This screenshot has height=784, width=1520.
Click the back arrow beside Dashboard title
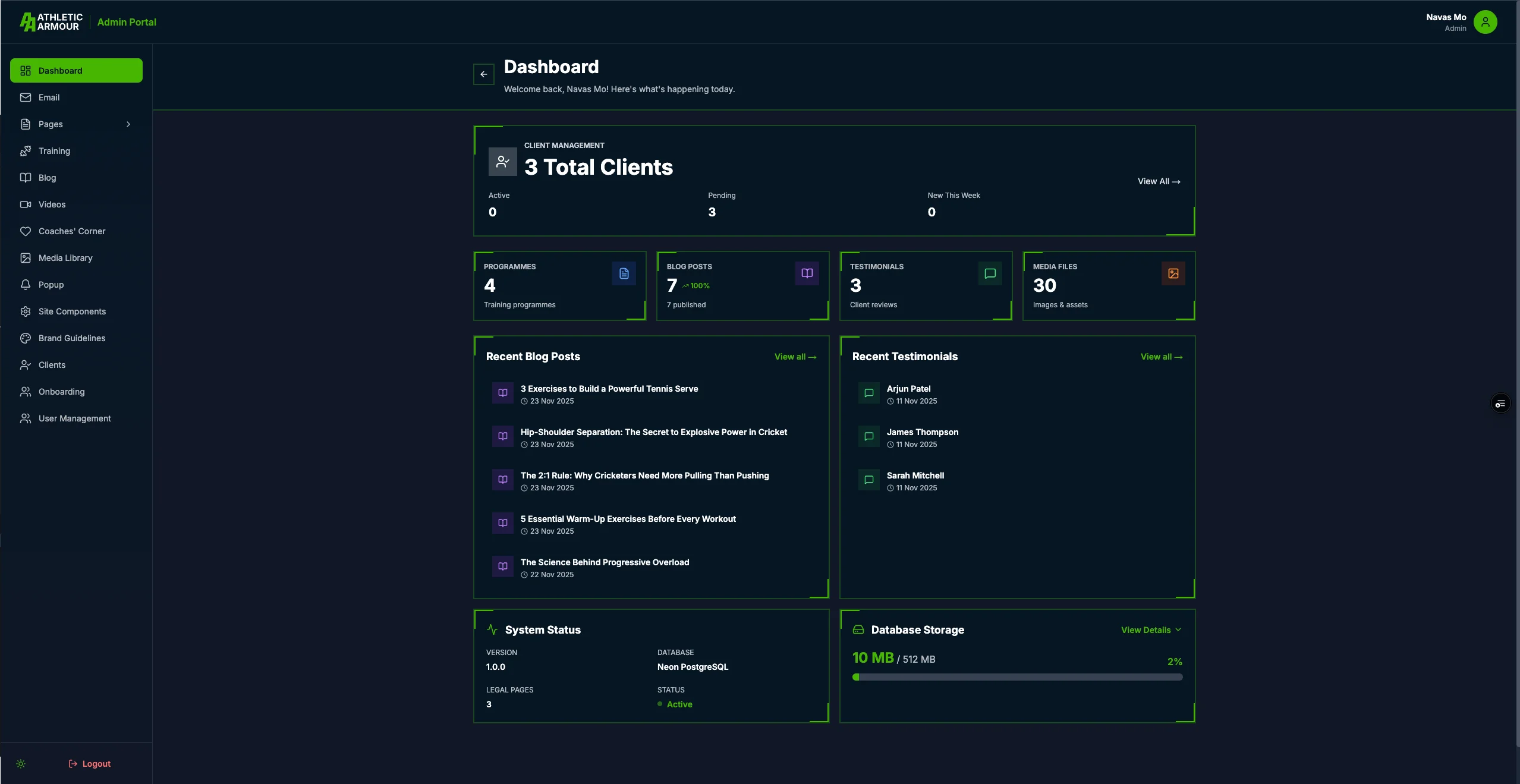[x=483, y=74]
